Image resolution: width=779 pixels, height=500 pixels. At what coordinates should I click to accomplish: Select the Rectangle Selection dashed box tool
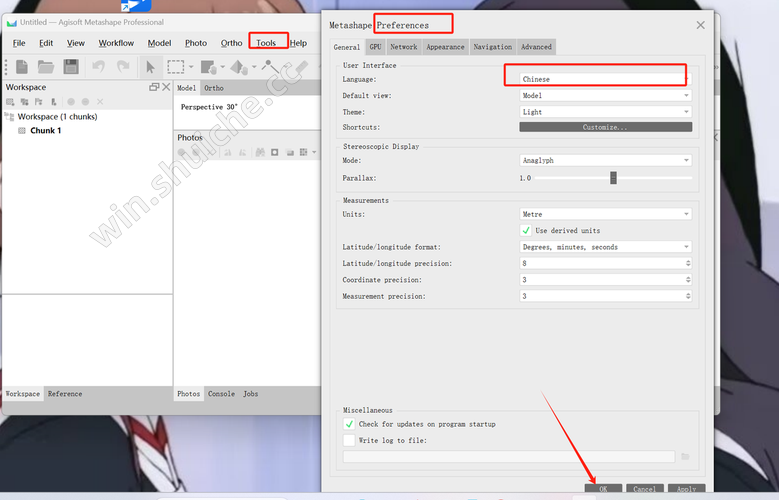[x=175, y=67]
